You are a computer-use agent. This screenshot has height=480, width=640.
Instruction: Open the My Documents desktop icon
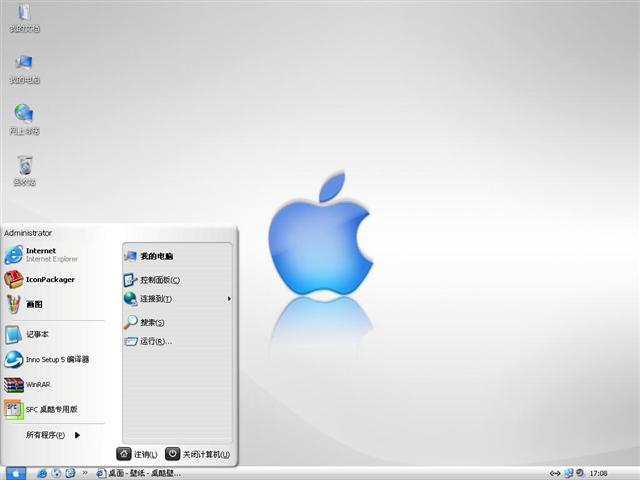(x=24, y=18)
